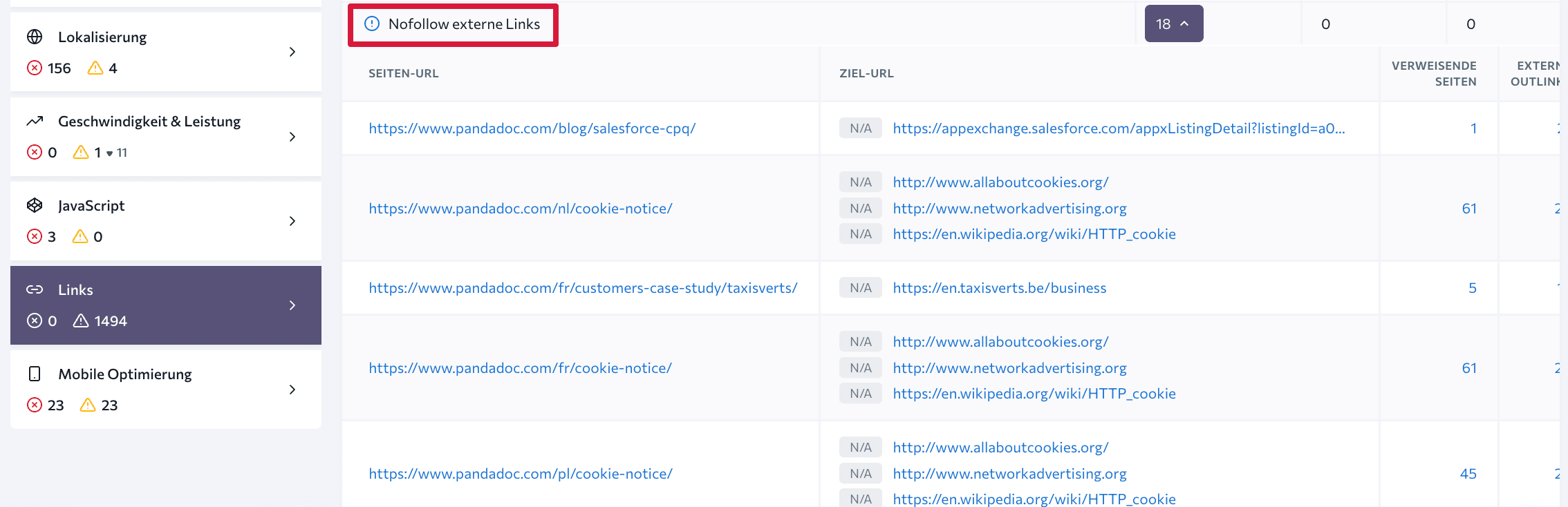
Task: Expand Mobile Optimierung with its chevron
Action: point(292,390)
